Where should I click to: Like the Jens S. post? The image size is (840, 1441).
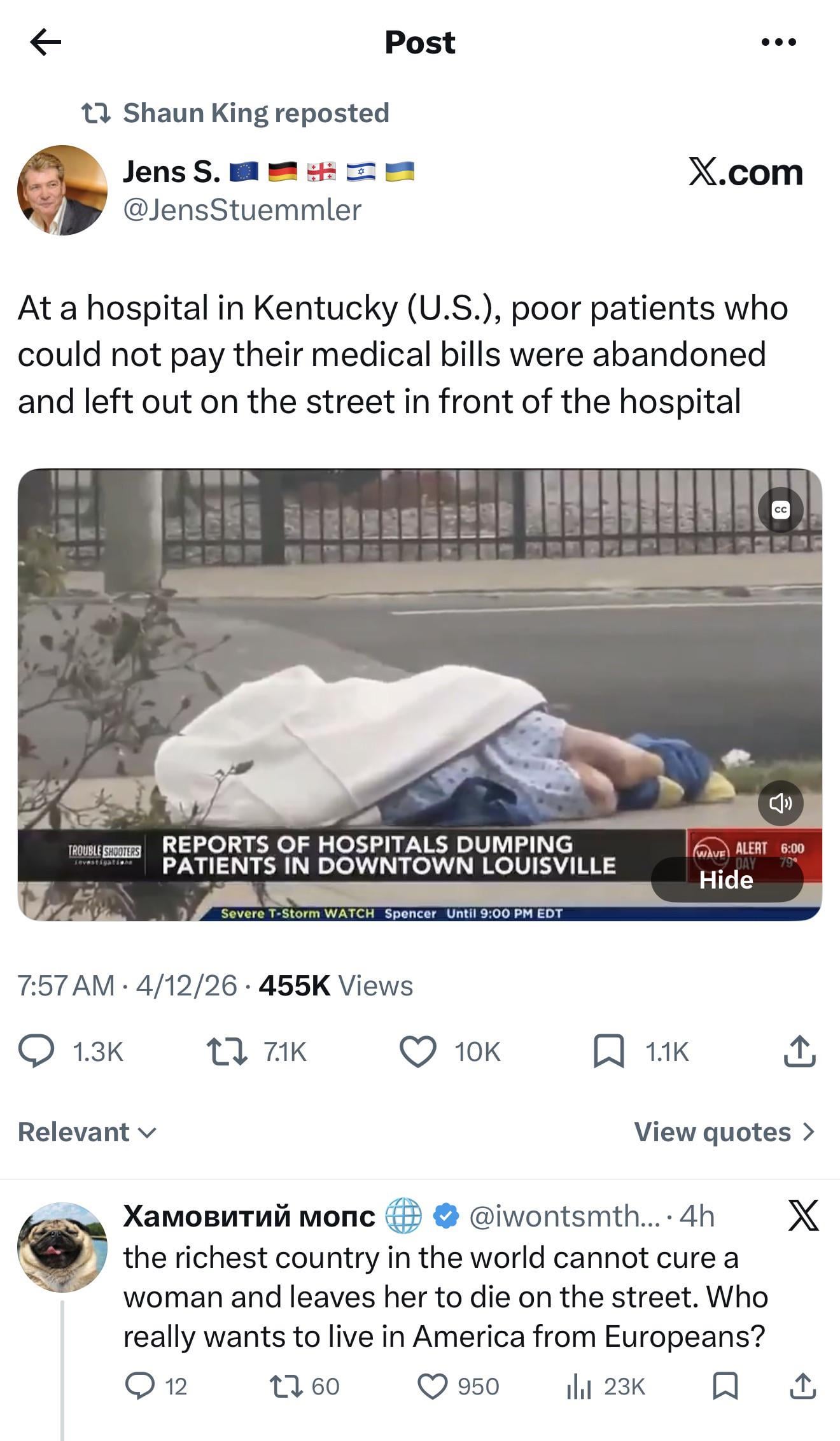point(449,1052)
